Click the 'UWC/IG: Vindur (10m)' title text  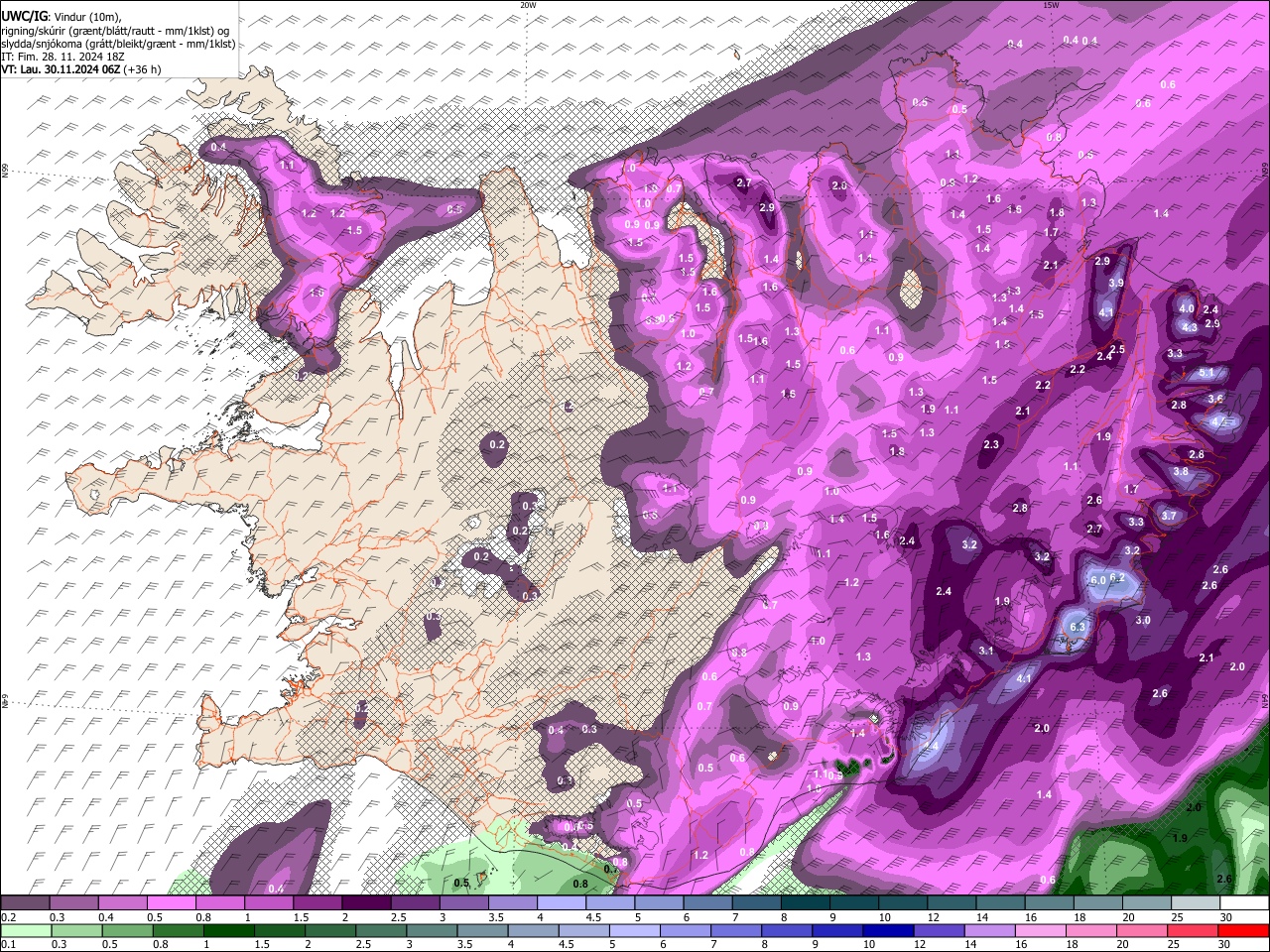[x=62, y=16]
